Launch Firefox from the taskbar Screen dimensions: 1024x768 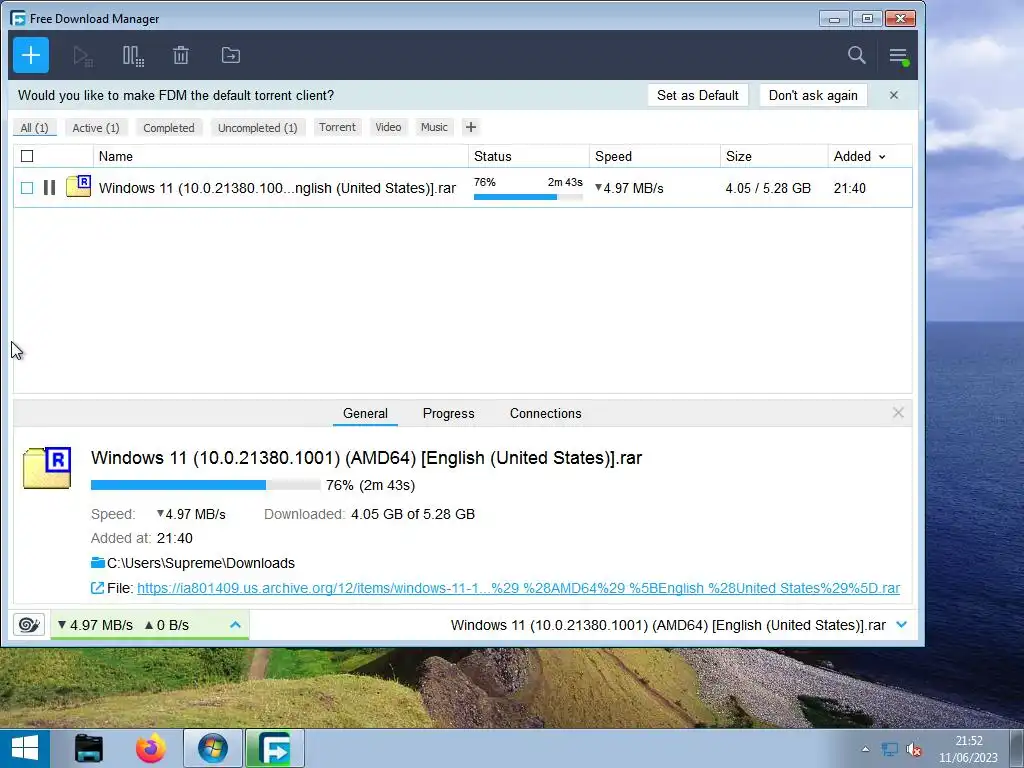(151, 748)
